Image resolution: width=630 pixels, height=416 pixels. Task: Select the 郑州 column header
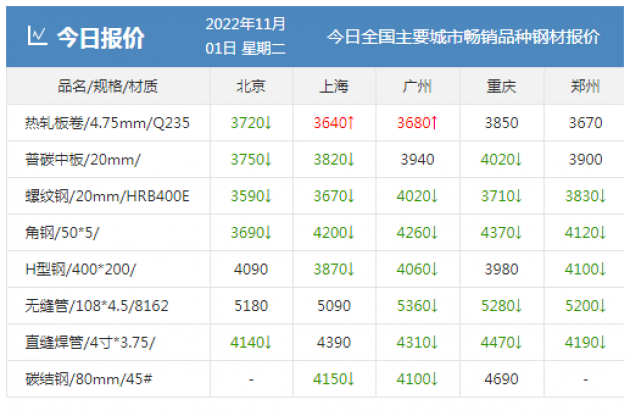(x=585, y=86)
